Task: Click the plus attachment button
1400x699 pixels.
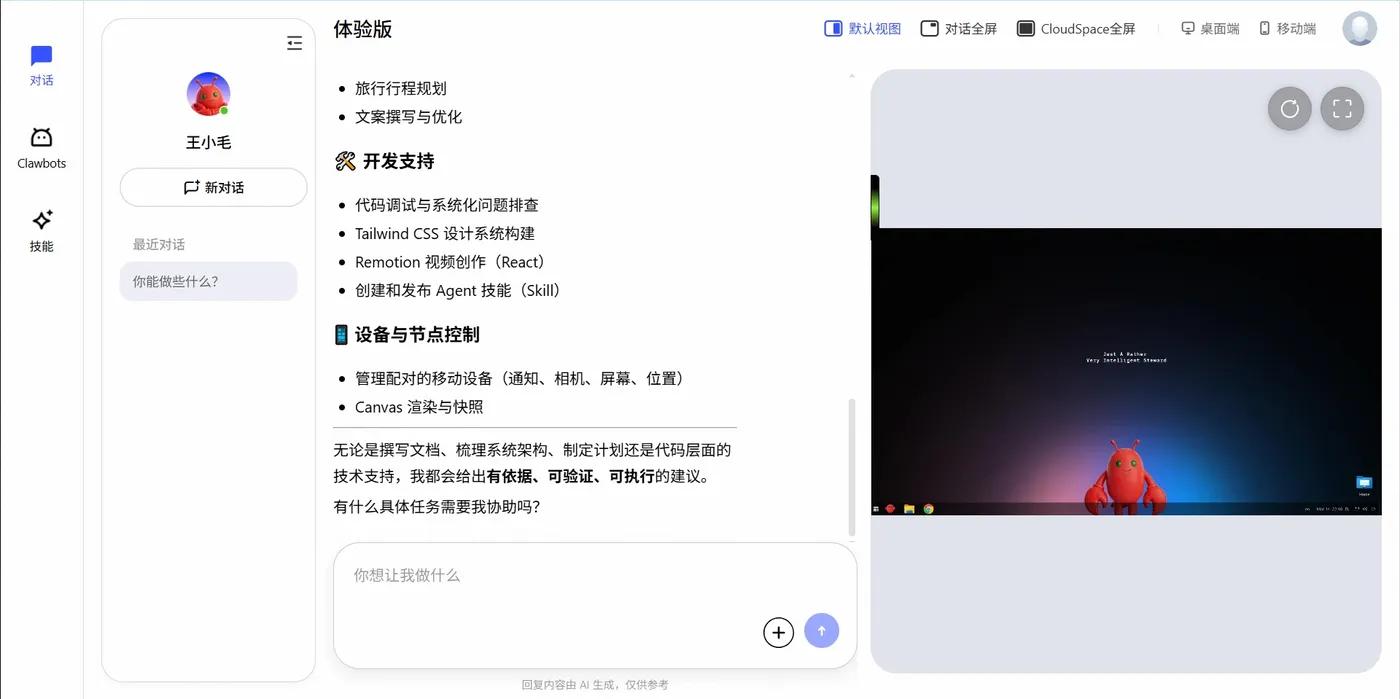Action: click(778, 632)
